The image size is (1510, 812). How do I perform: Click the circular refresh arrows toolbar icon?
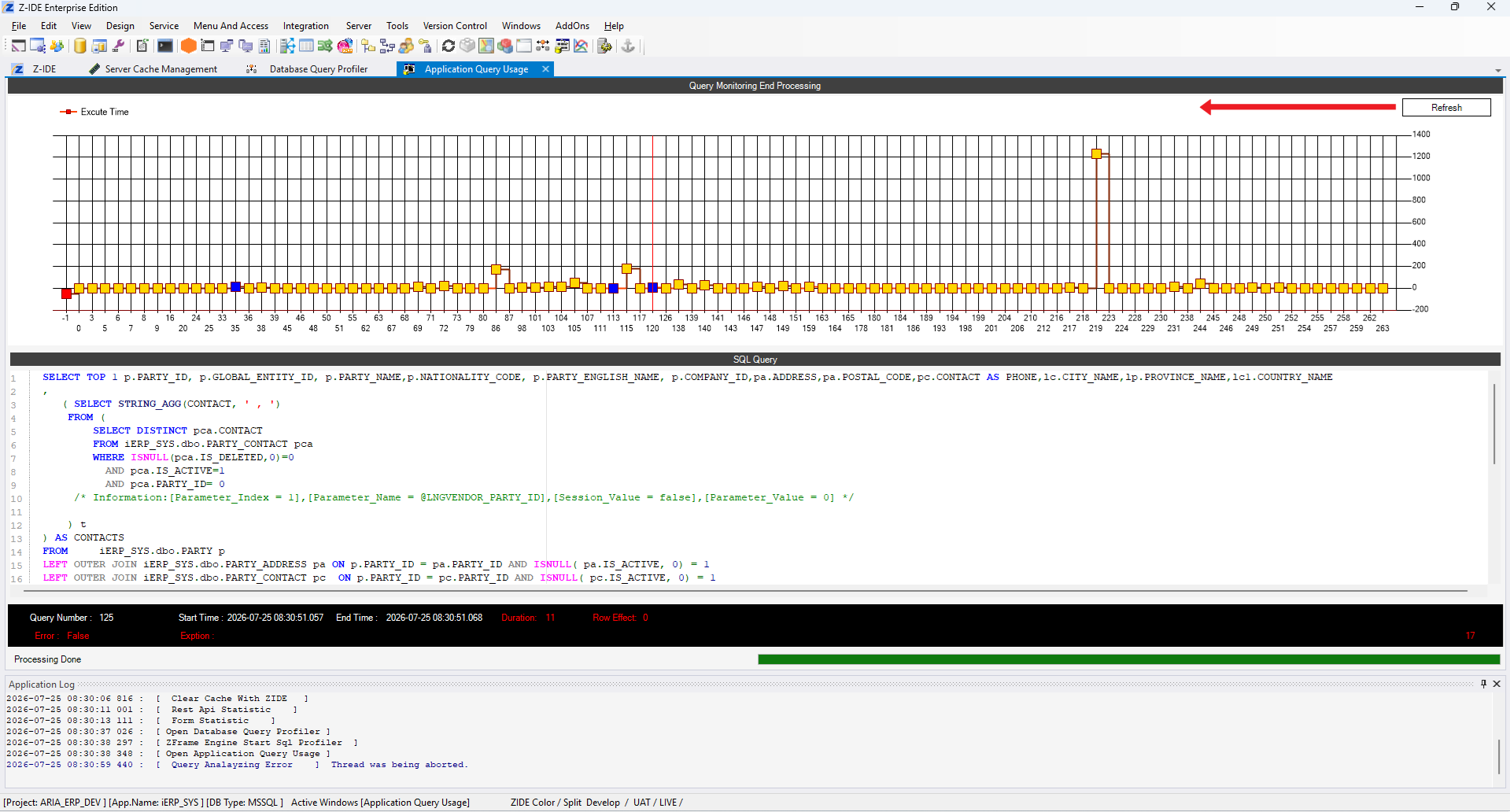(449, 46)
